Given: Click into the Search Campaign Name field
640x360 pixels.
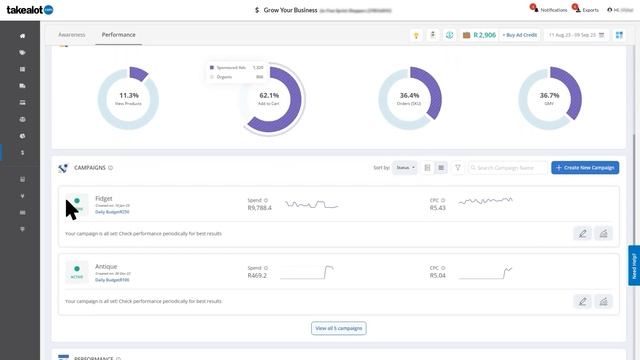Looking at the screenshot, I should [507, 168].
